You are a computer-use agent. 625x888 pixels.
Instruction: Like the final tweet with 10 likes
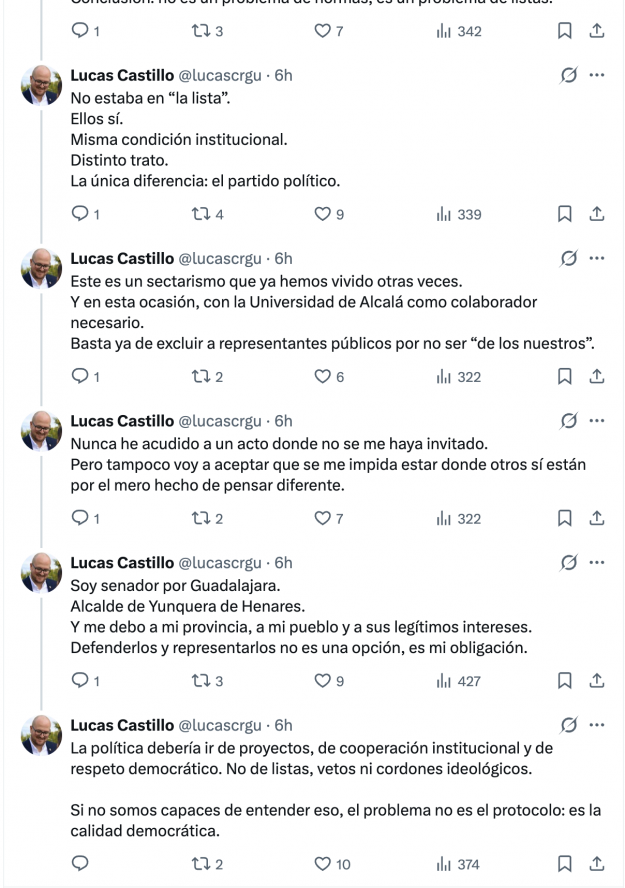(323, 864)
